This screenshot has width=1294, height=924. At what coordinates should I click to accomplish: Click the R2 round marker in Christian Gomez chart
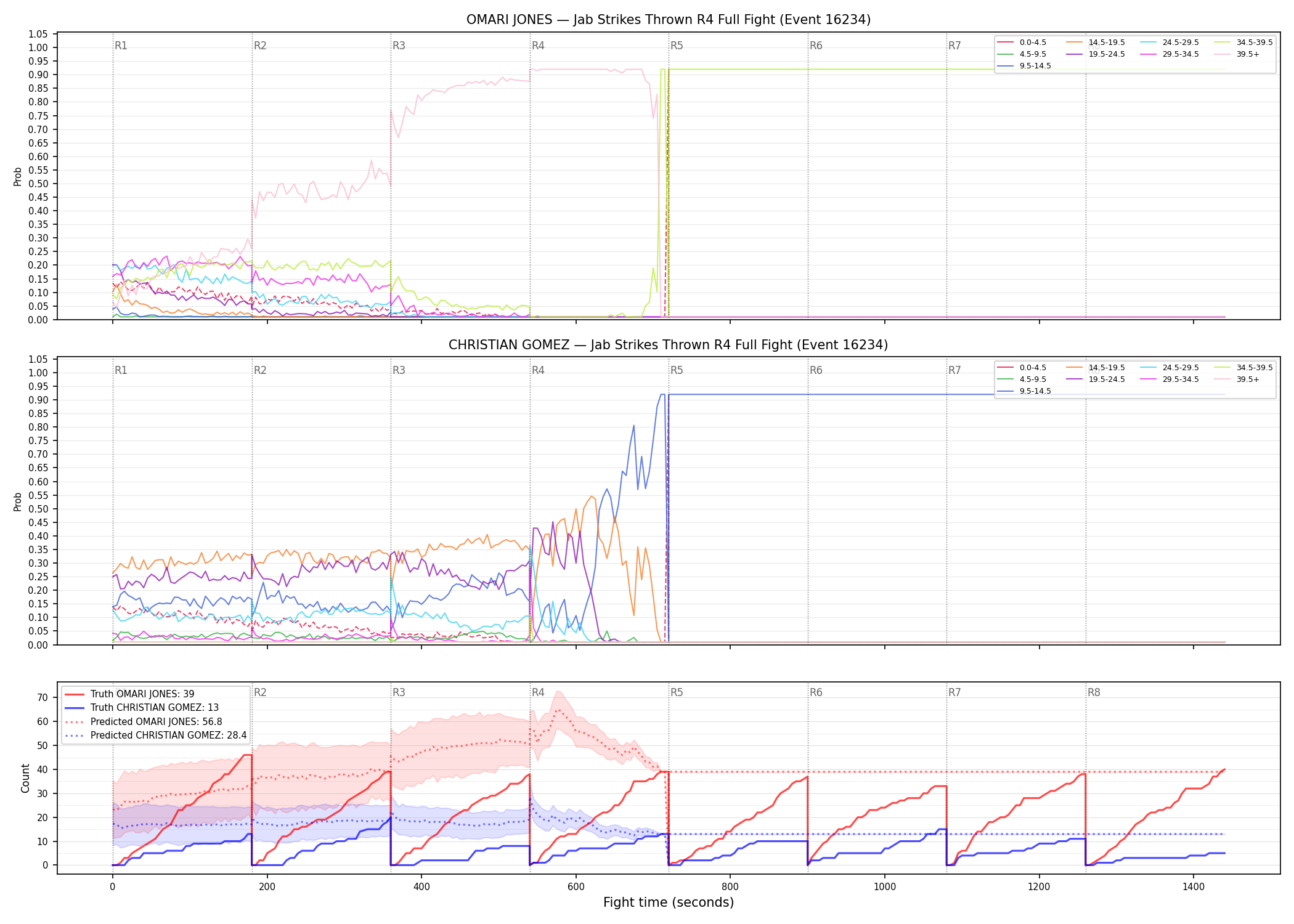[260, 370]
